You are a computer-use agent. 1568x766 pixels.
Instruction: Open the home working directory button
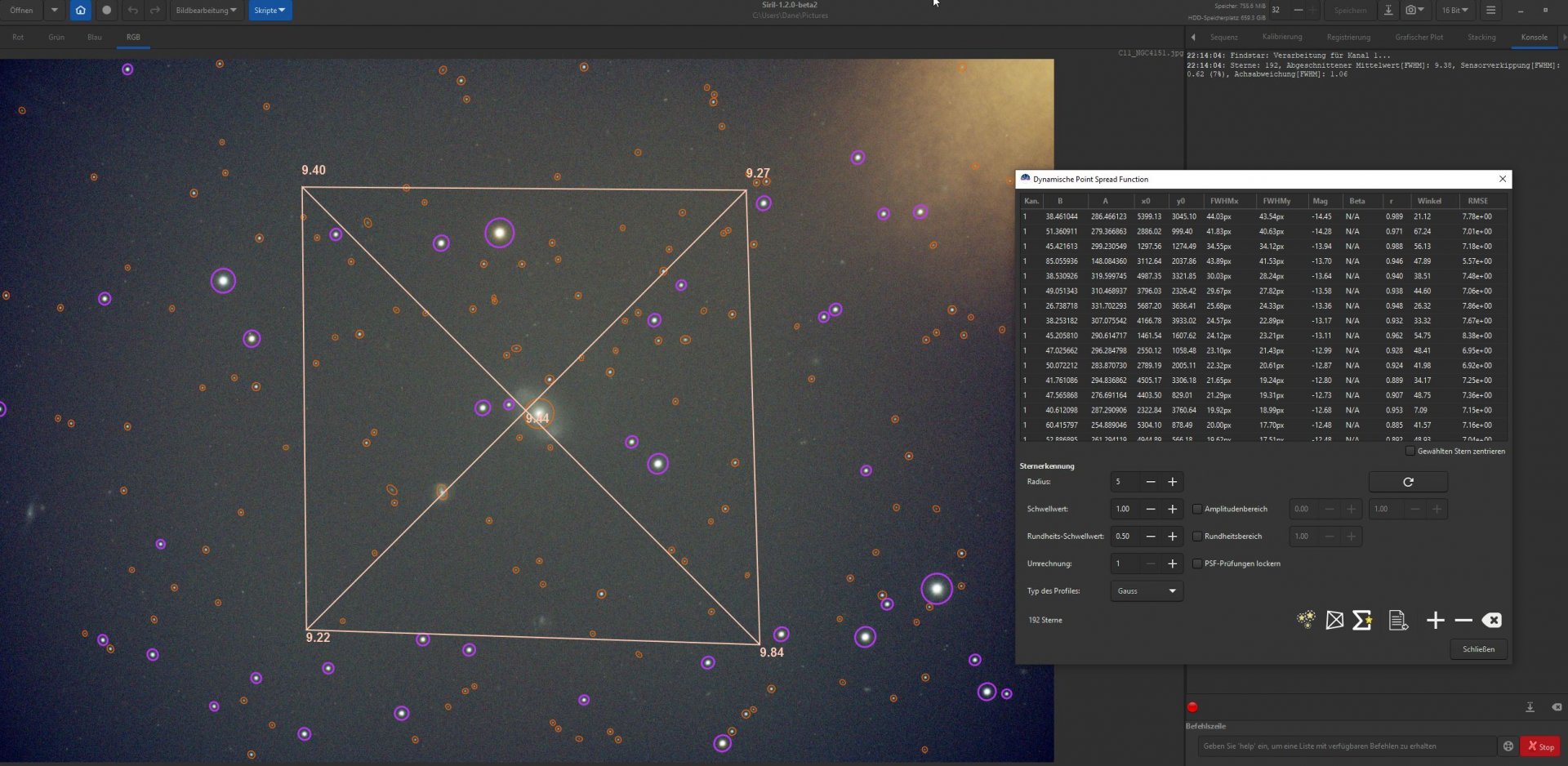click(80, 11)
